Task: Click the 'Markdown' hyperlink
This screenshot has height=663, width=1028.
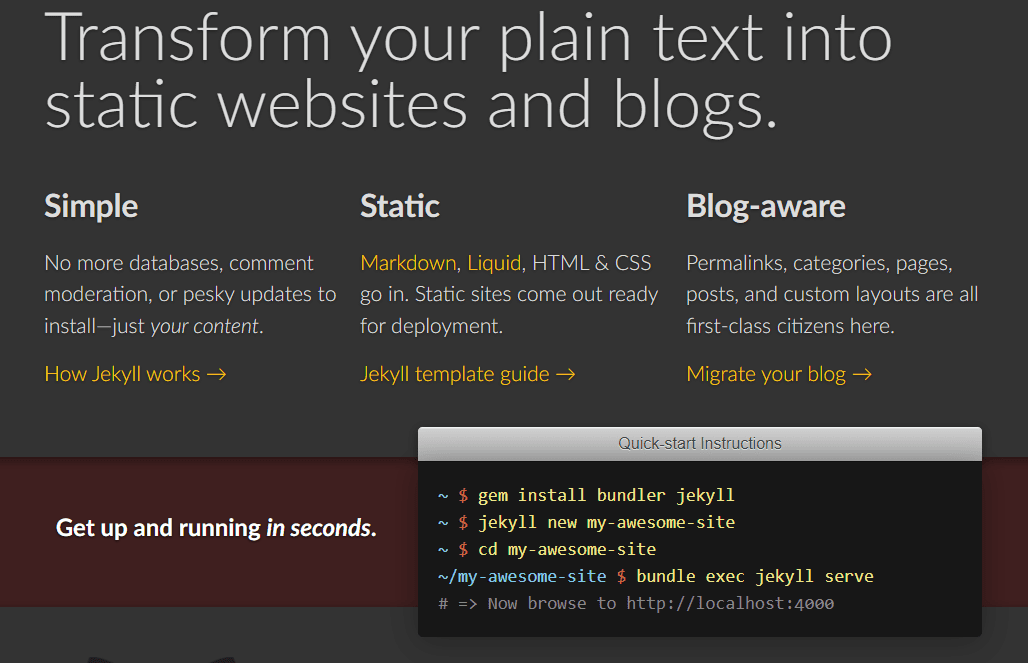Action: [408, 263]
